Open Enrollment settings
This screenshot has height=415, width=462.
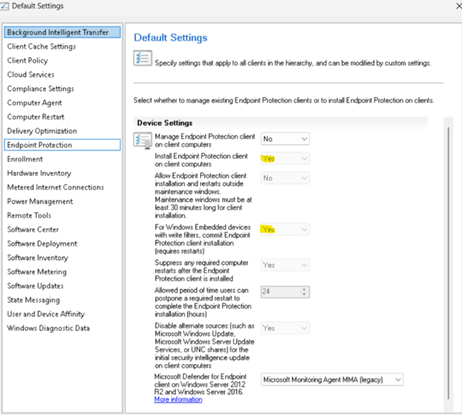(x=25, y=159)
